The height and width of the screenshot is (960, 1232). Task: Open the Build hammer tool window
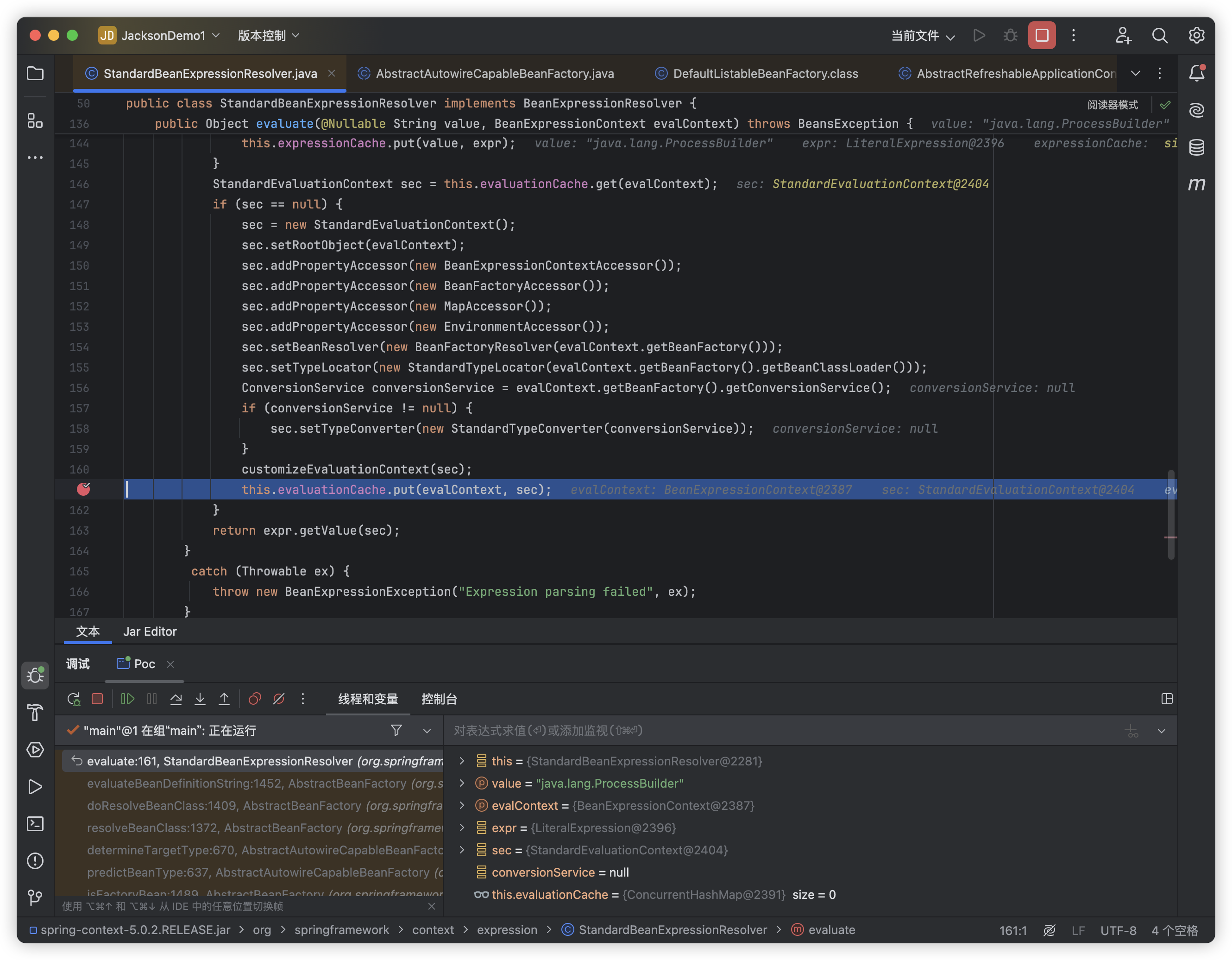click(x=35, y=712)
